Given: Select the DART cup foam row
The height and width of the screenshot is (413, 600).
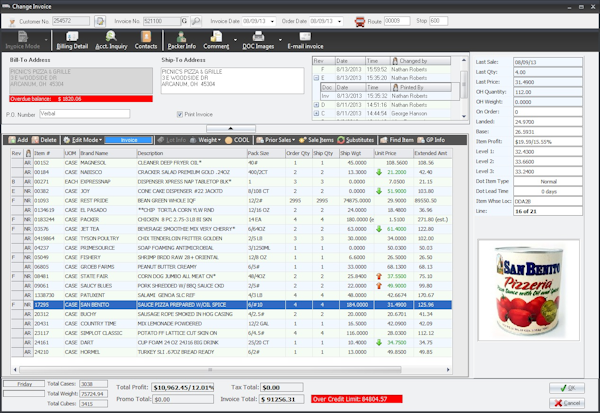Looking at the screenshot, I should pyautogui.click(x=232, y=343).
